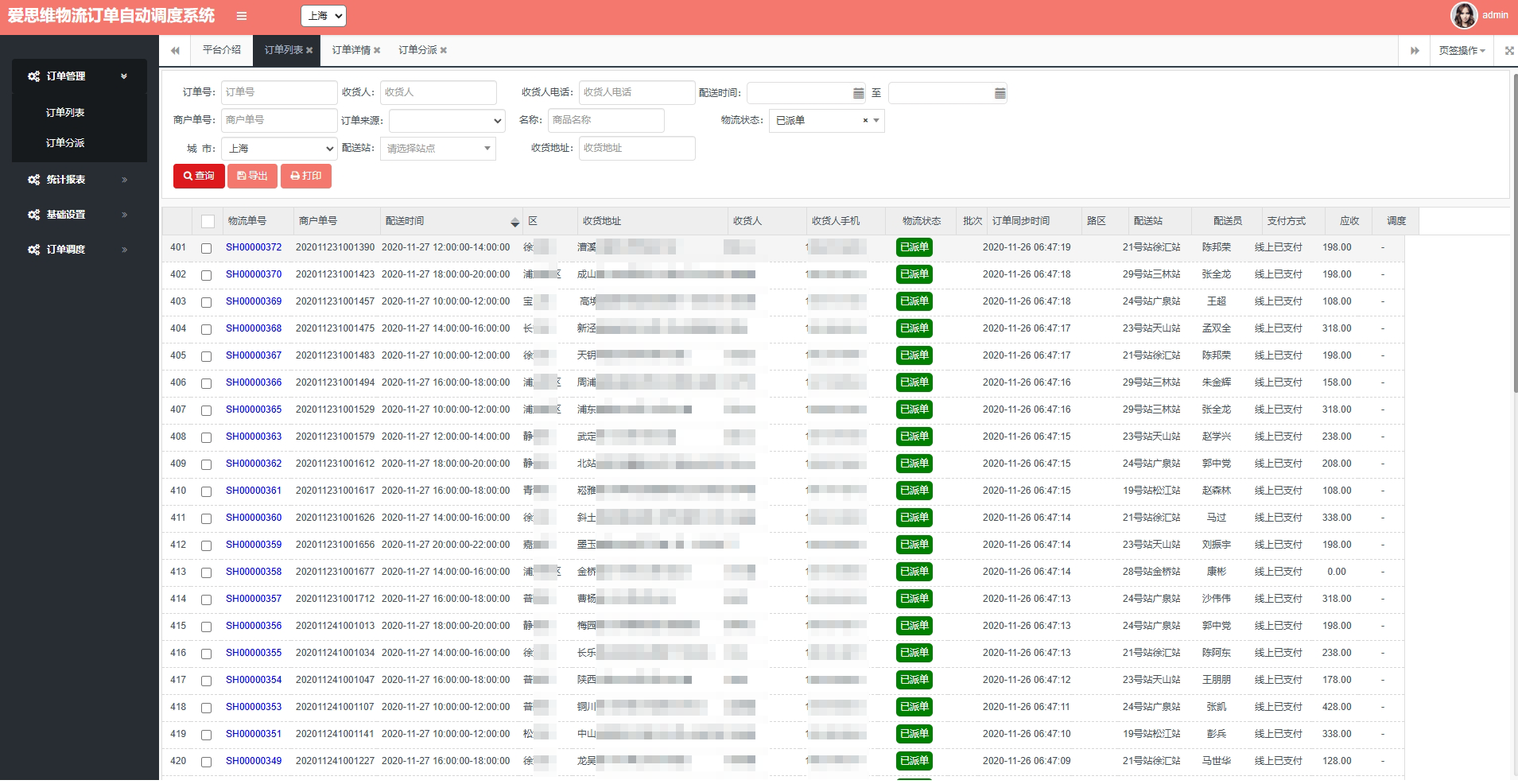Open the 物流状态 dropdown arrow

pos(876,121)
